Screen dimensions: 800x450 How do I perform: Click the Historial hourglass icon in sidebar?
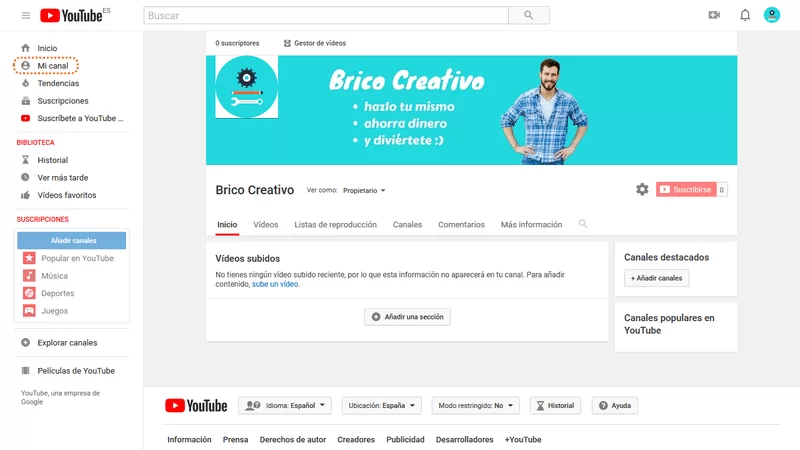(x=26, y=160)
